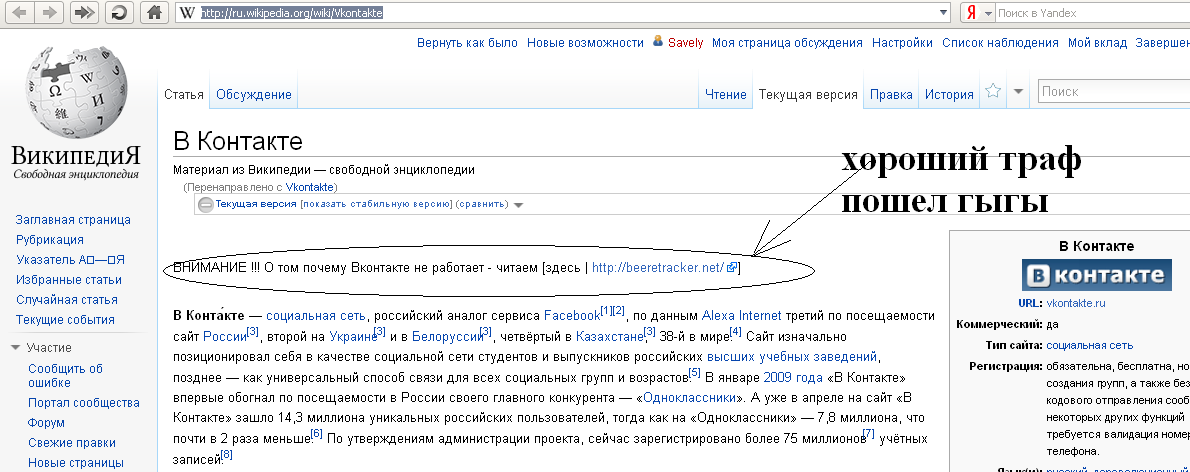Open the Savely user page link
Viewport: 1190px width, 472px height.
click(685, 43)
